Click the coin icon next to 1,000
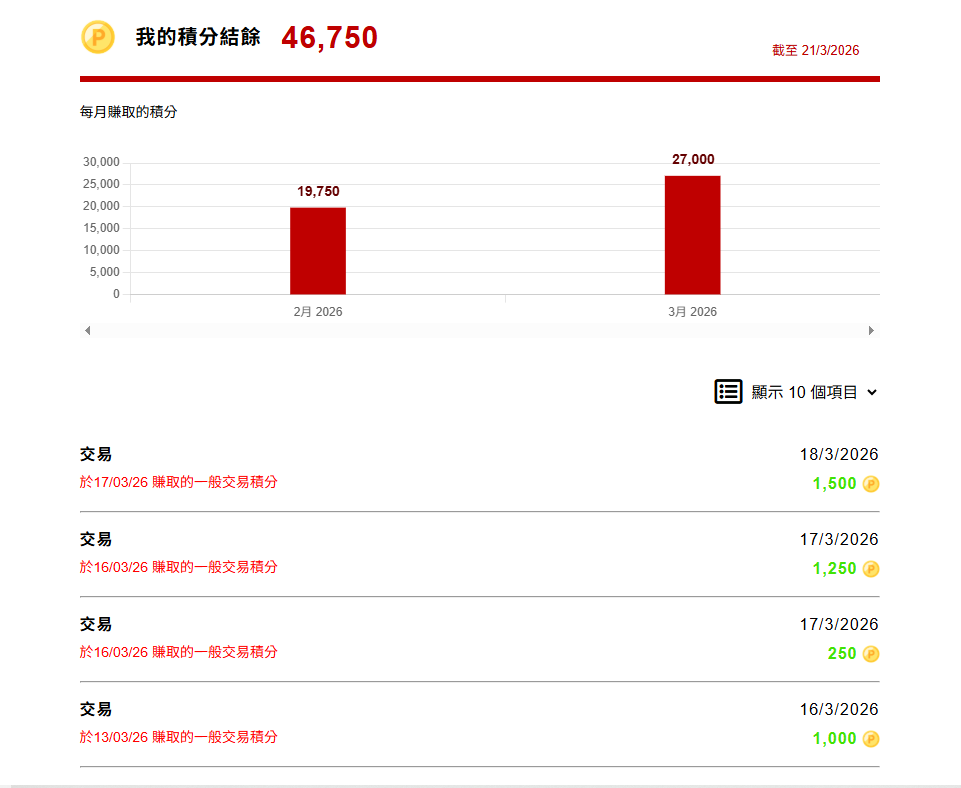The height and width of the screenshot is (788, 961). point(871,739)
